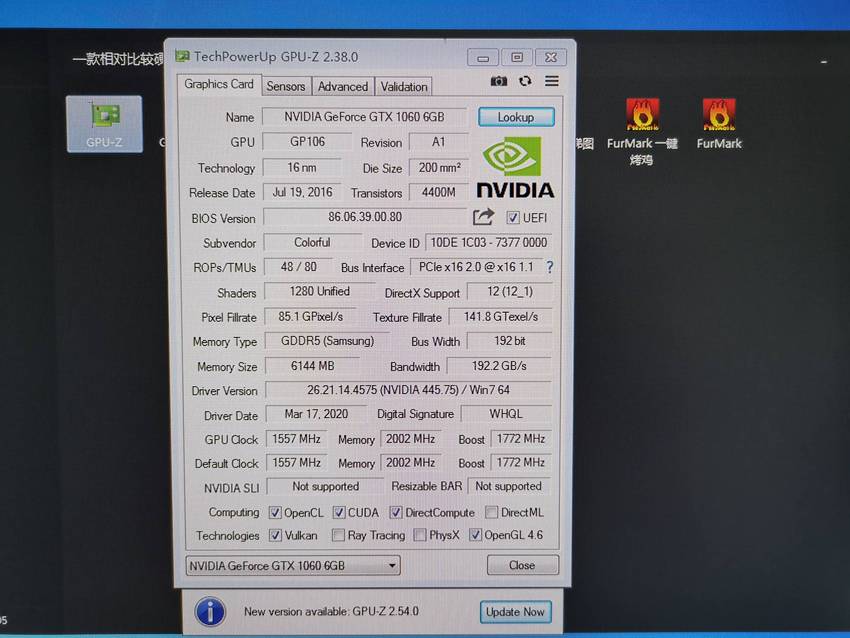Click the Bus Width value 192 bit
The width and height of the screenshot is (850, 638).
point(510,341)
